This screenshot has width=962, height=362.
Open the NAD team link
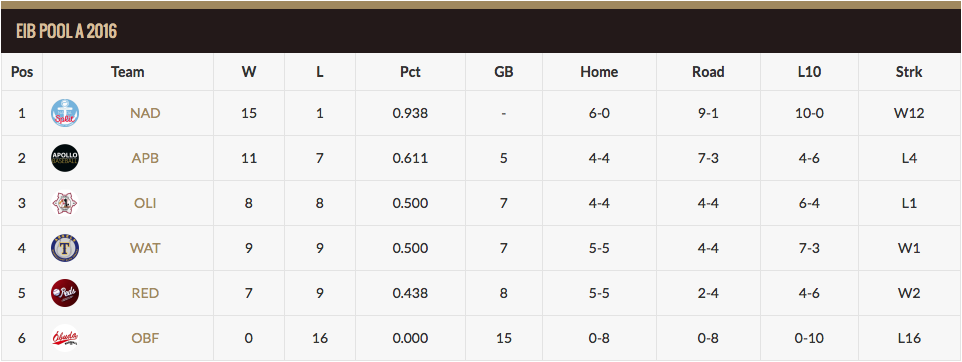pyautogui.click(x=145, y=114)
